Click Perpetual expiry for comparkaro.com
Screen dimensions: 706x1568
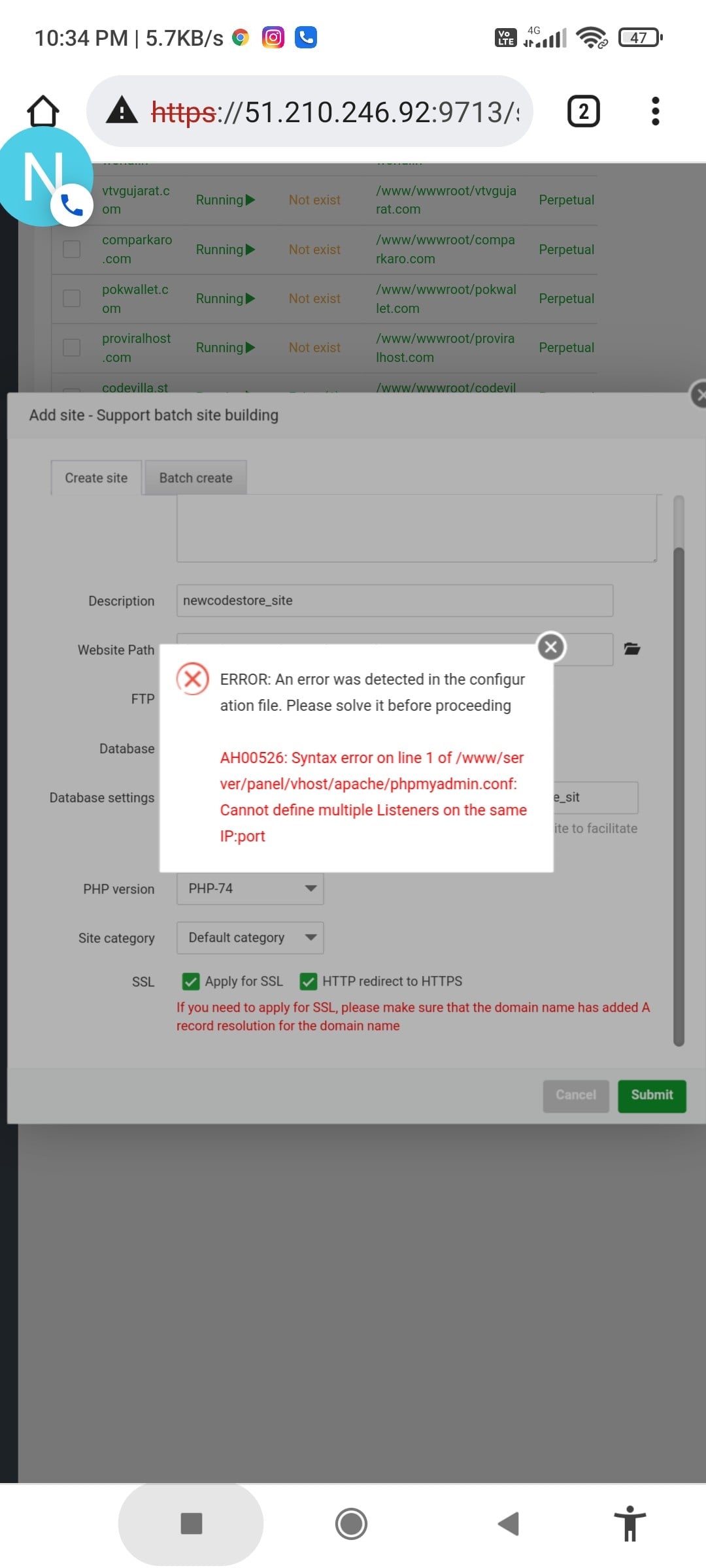coord(566,250)
